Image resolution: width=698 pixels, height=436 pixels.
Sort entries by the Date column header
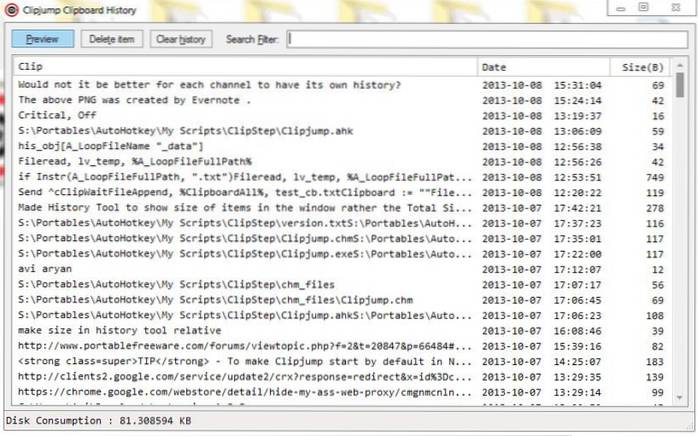click(535, 67)
